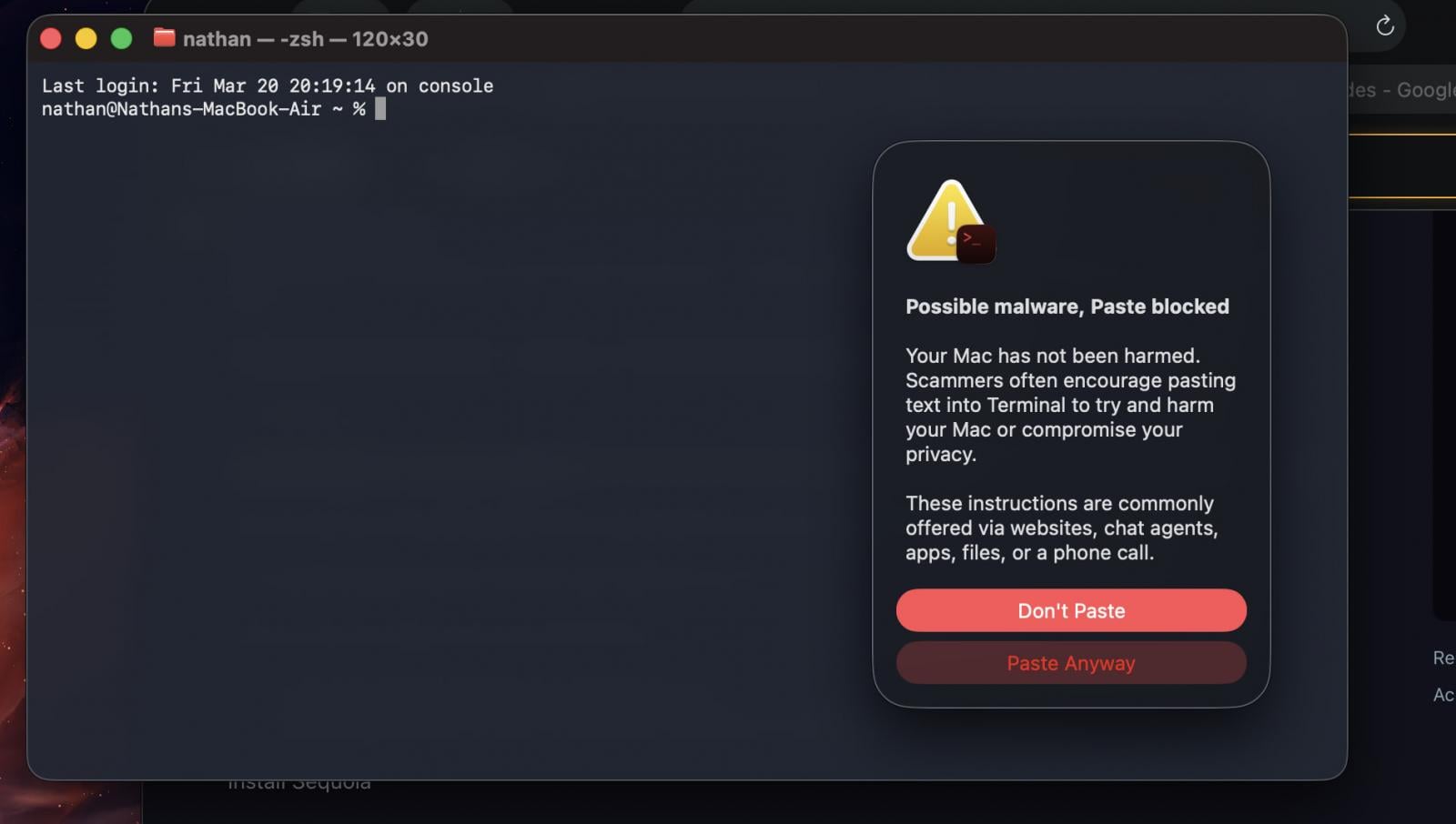Click the browser refresh icon in the background window
Viewport: 1456px width, 824px height.
1385,25
